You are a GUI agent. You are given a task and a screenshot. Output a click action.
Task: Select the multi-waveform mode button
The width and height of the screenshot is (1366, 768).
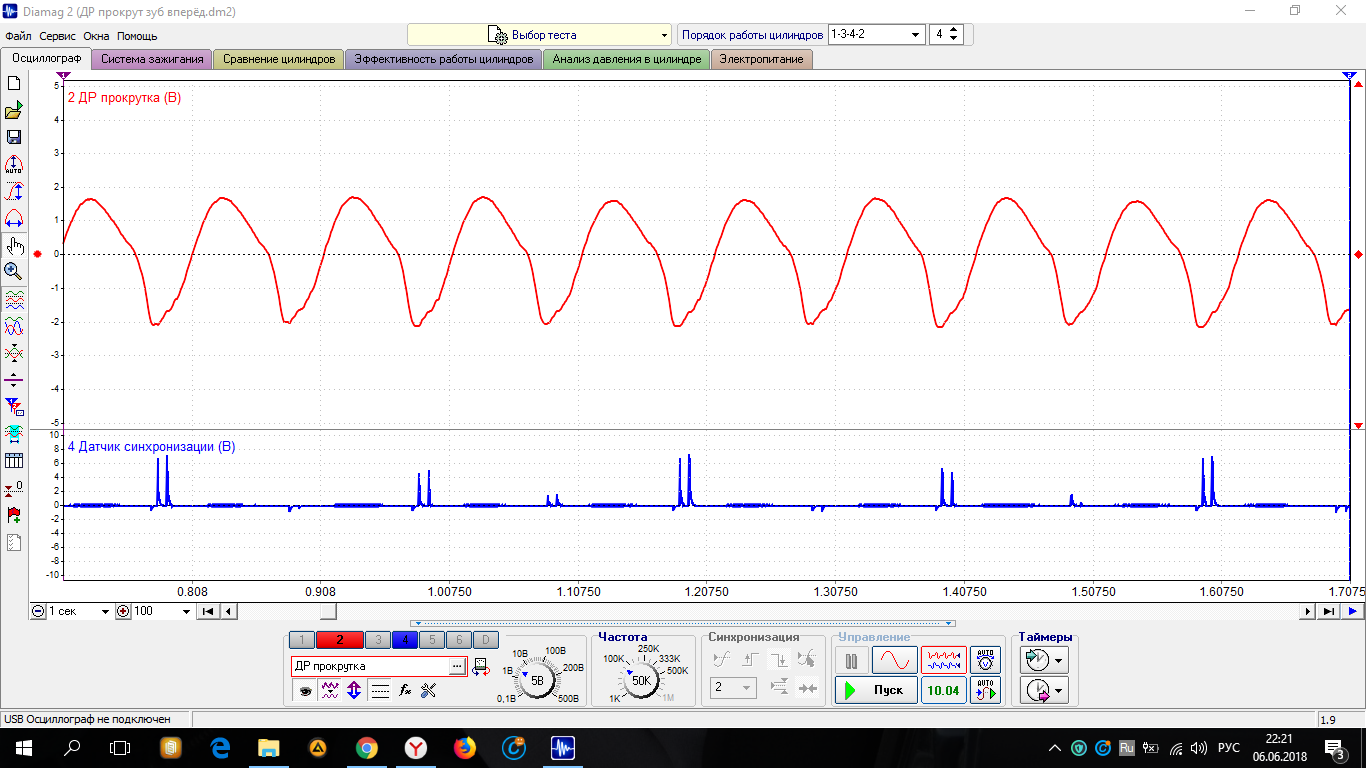pyautogui.click(x=944, y=660)
